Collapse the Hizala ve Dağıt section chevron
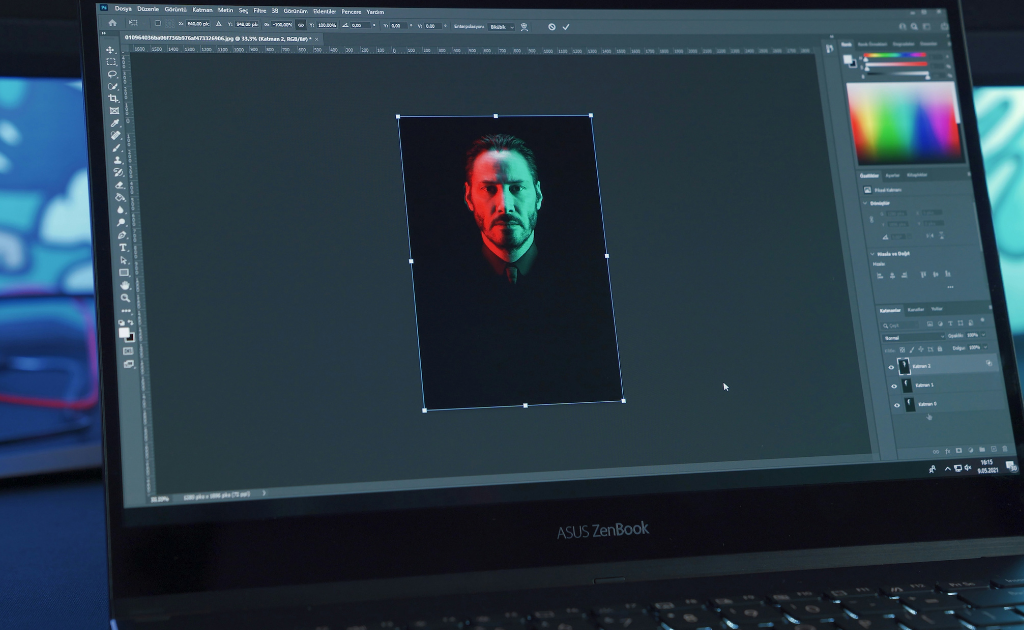The image size is (1024, 630). pos(872,253)
